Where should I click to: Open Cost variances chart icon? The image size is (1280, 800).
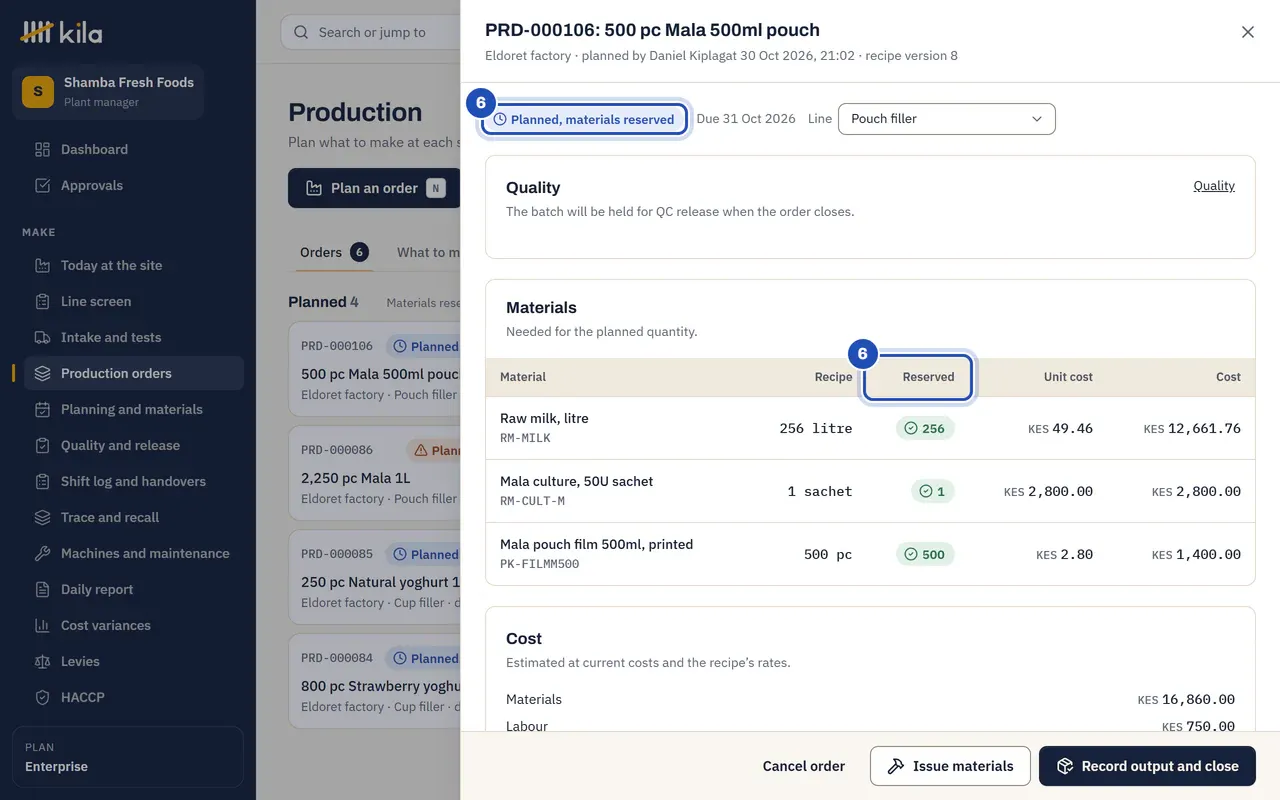coord(42,625)
